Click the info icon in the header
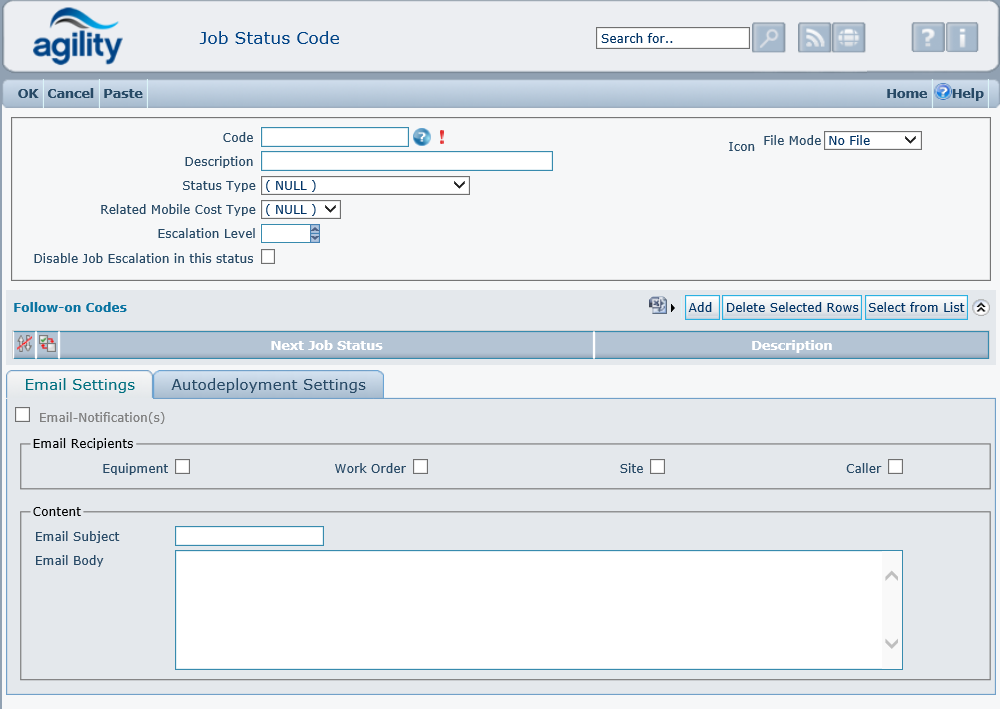The height and width of the screenshot is (709, 1000). pos(964,37)
